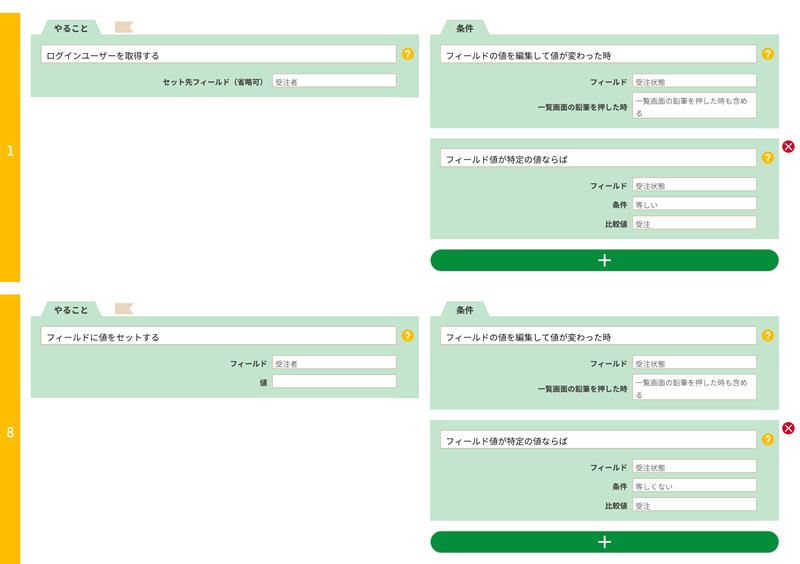The image size is (800, 564).
Task: Click help icon beside フィールドに値をセットする
Action: [407, 336]
